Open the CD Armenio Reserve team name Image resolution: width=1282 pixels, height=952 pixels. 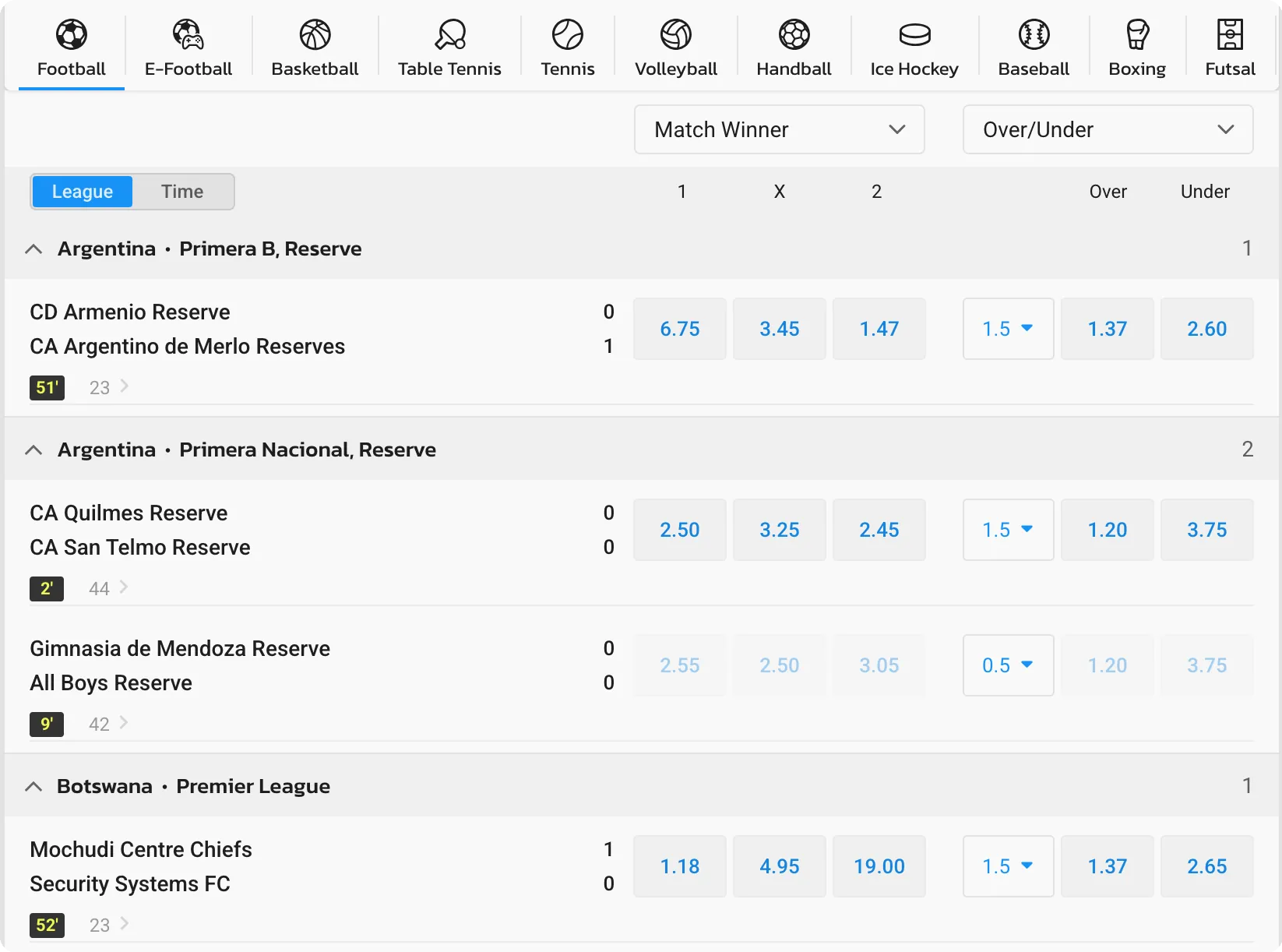click(130, 312)
